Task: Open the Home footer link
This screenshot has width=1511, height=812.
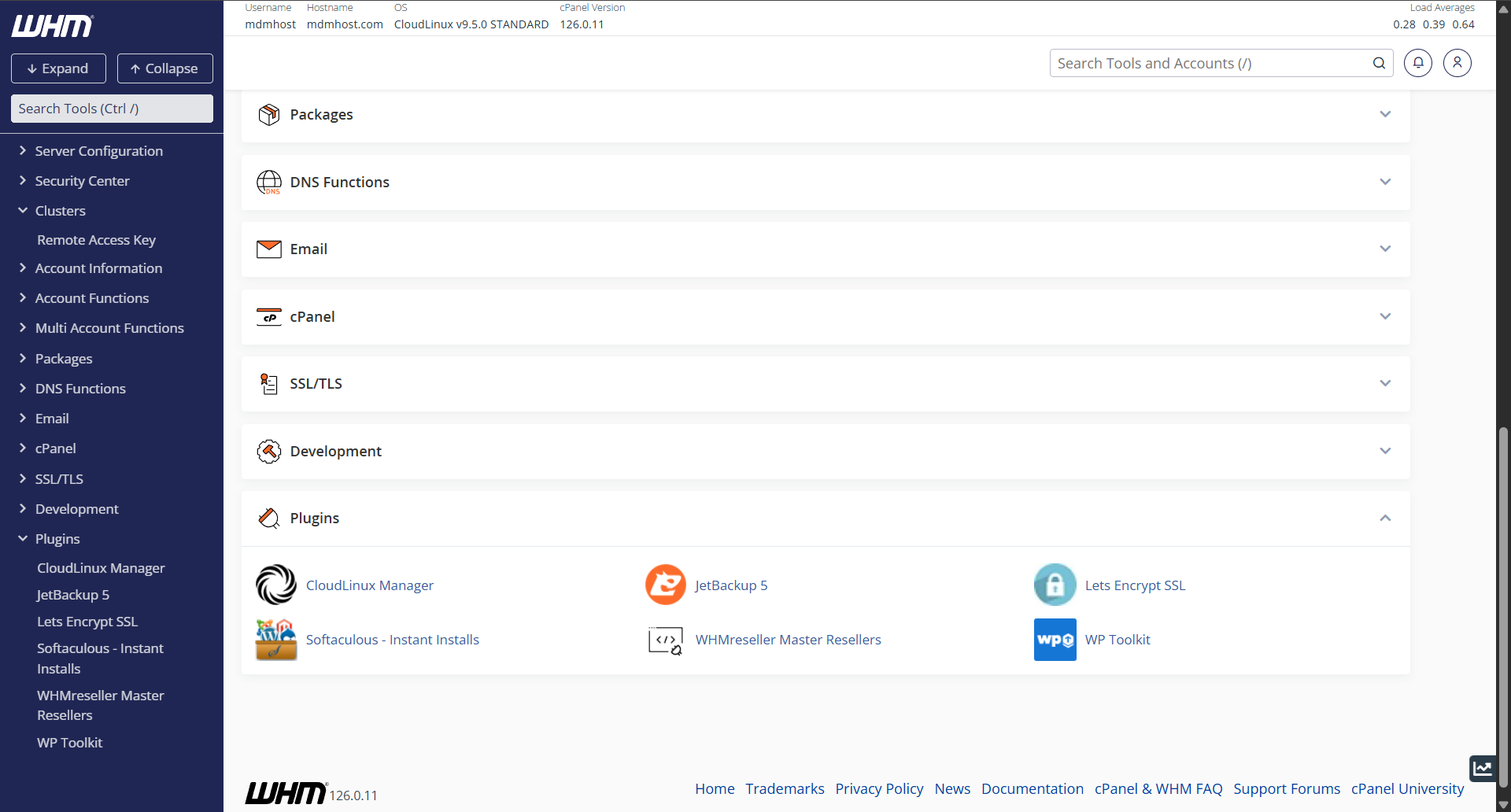Action: coord(715,788)
